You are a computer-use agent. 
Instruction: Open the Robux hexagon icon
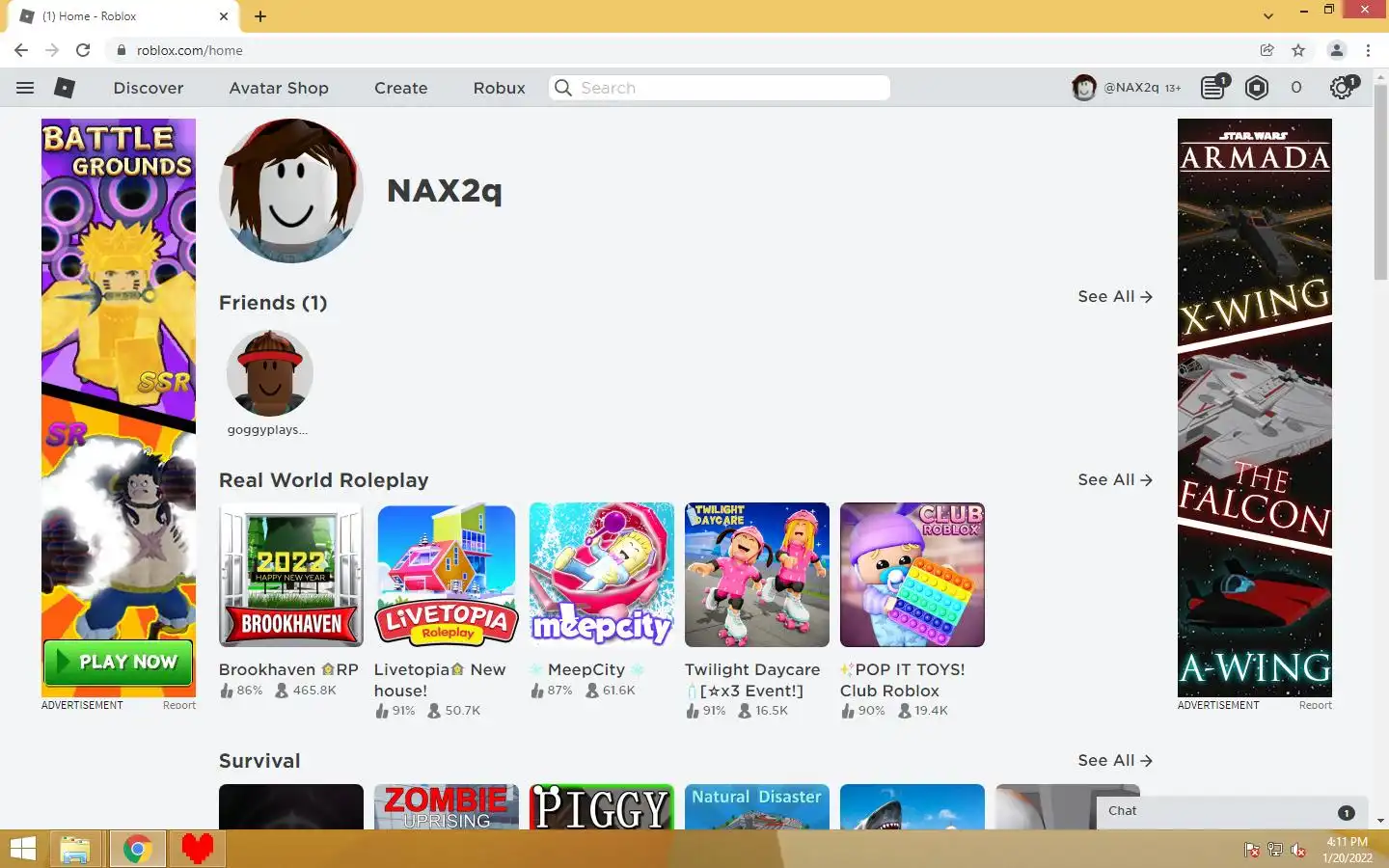click(1257, 88)
